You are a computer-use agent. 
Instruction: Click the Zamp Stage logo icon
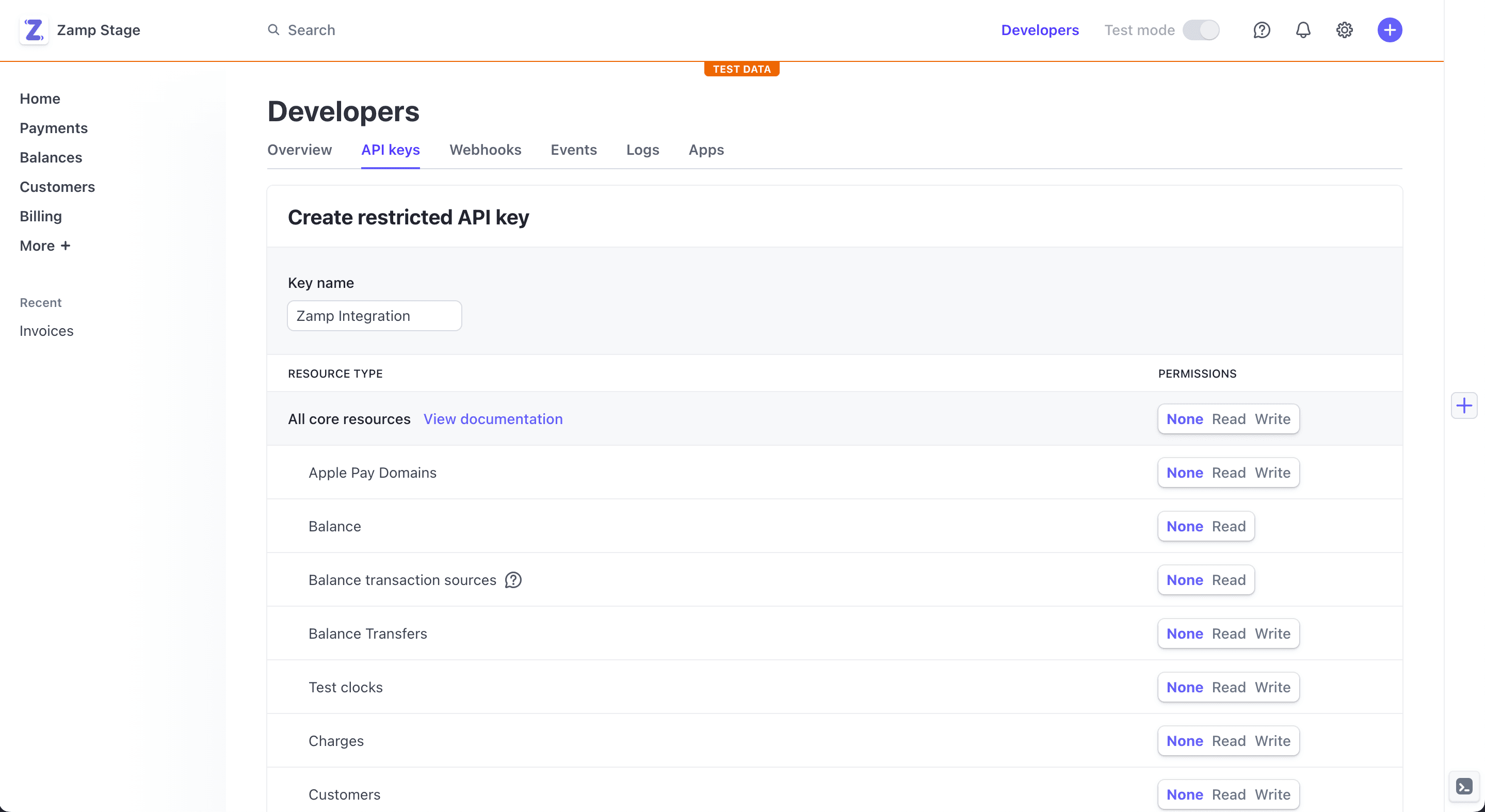coord(34,30)
